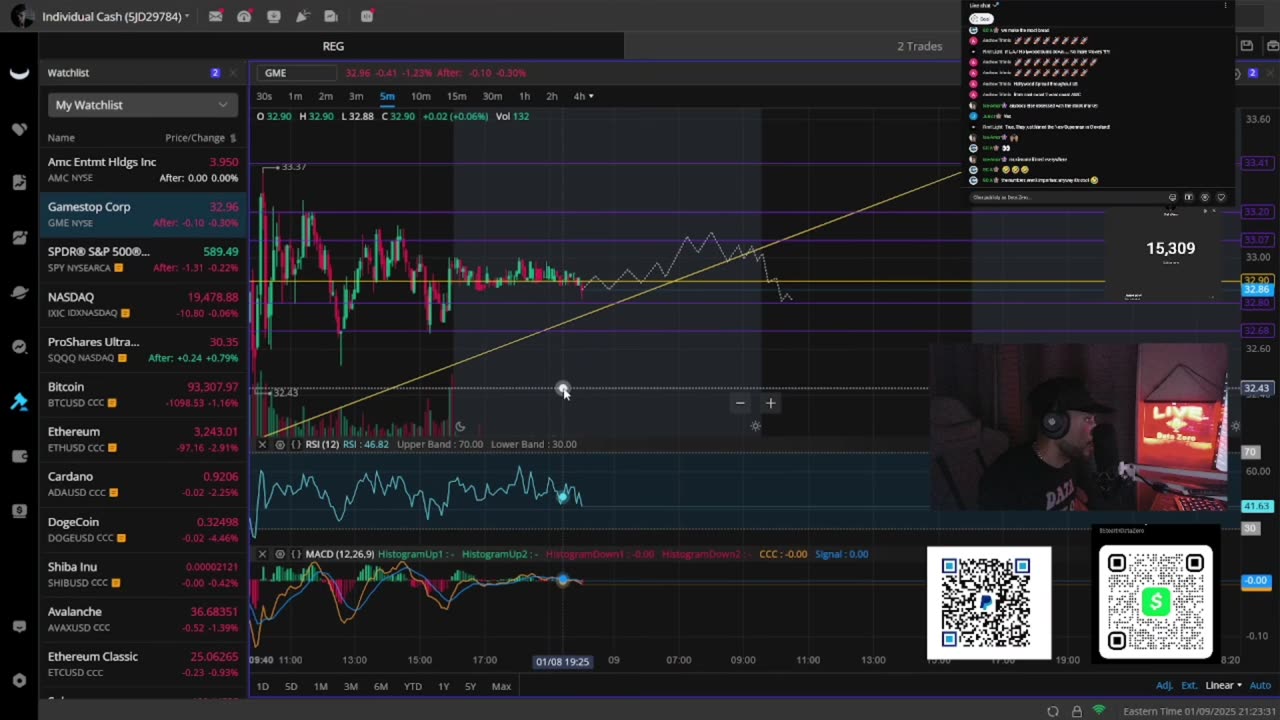
Task: Click the chart panel link-group badge 2
Action: [x=1253, y=73]
